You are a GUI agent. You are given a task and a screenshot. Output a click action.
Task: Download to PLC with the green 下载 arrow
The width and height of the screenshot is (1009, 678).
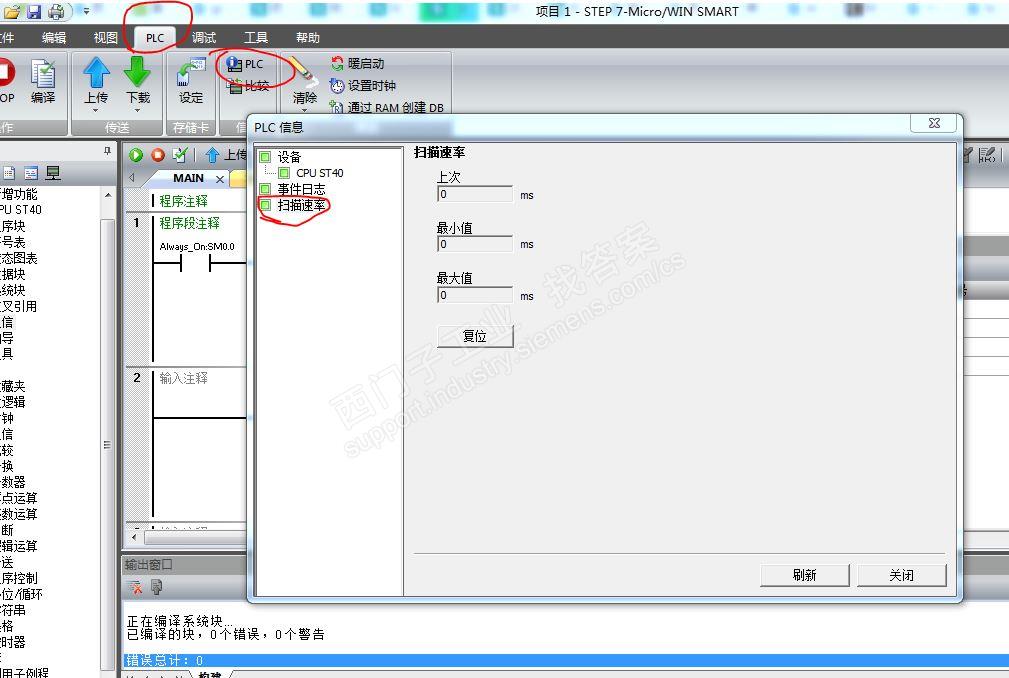pos(137,73)
